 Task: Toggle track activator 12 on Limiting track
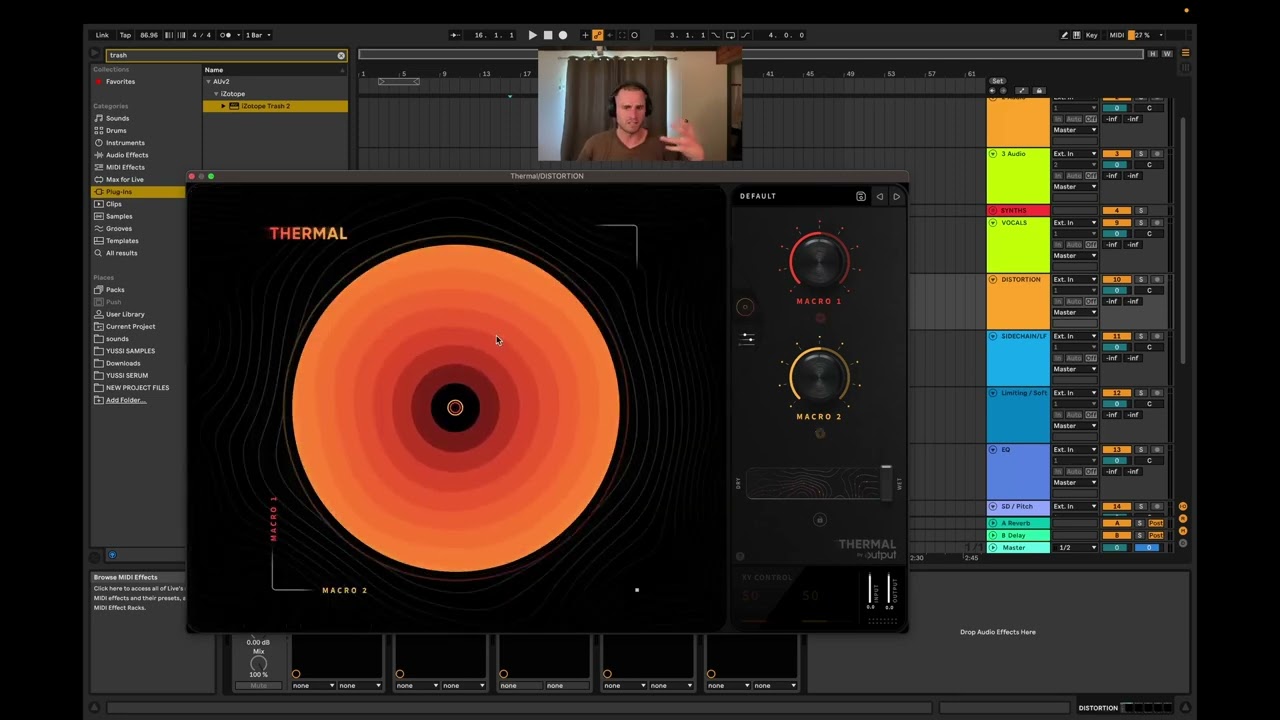tap(1116, 393)
